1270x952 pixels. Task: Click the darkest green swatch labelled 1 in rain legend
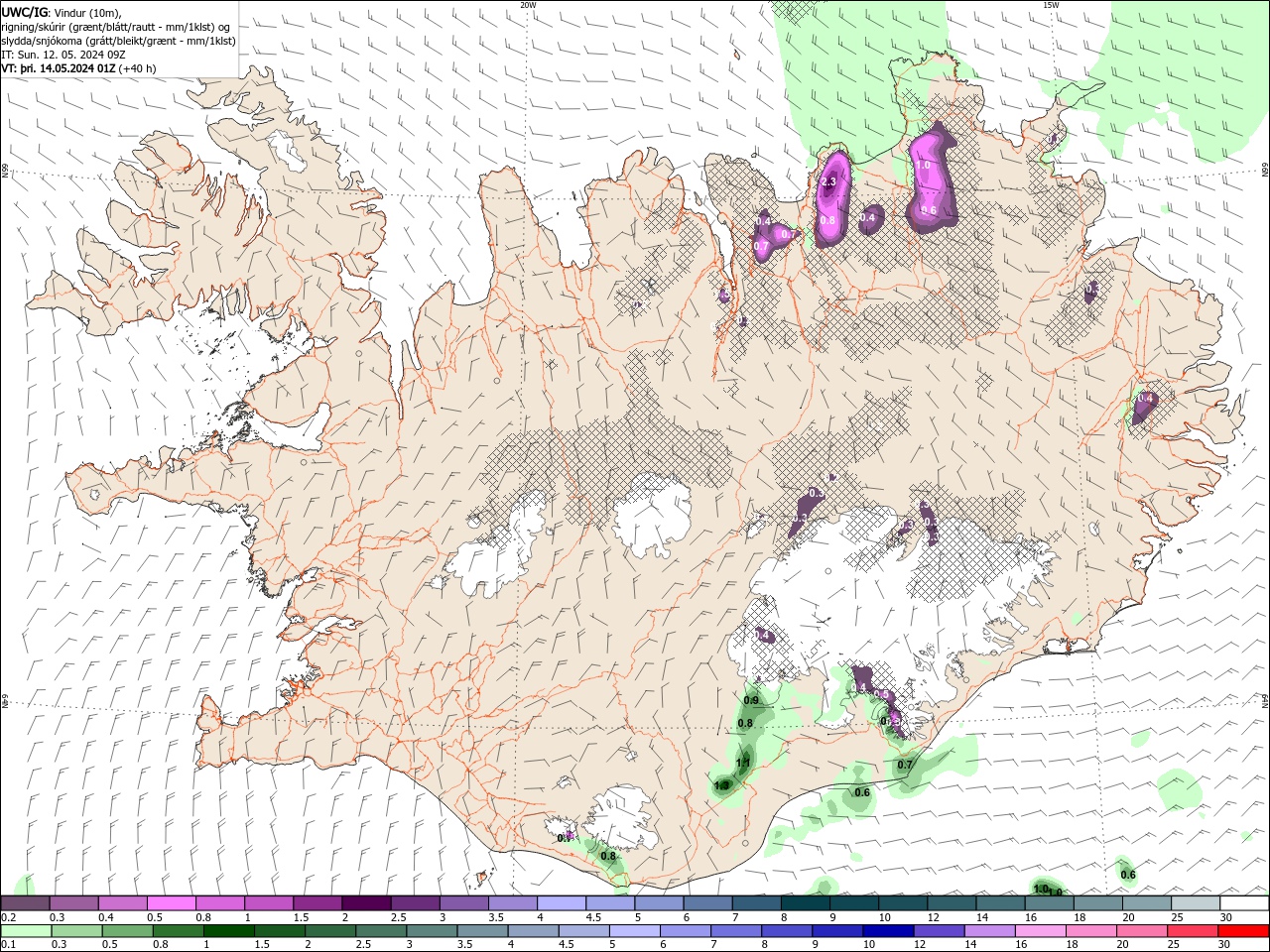[228, 931]
